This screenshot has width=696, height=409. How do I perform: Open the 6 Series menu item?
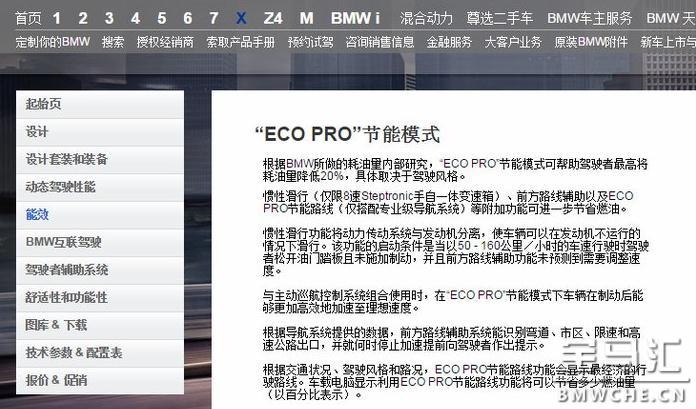(188, 18)
